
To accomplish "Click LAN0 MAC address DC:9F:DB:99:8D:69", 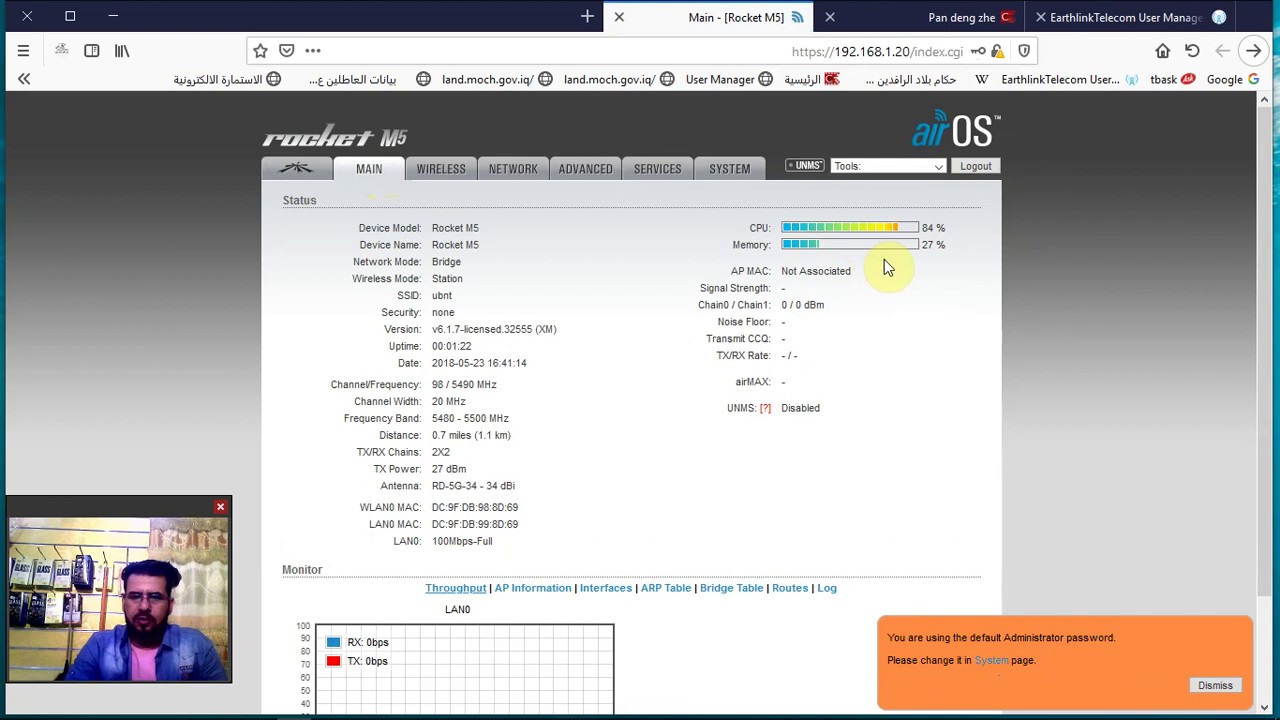I will (x=475, y=524).
